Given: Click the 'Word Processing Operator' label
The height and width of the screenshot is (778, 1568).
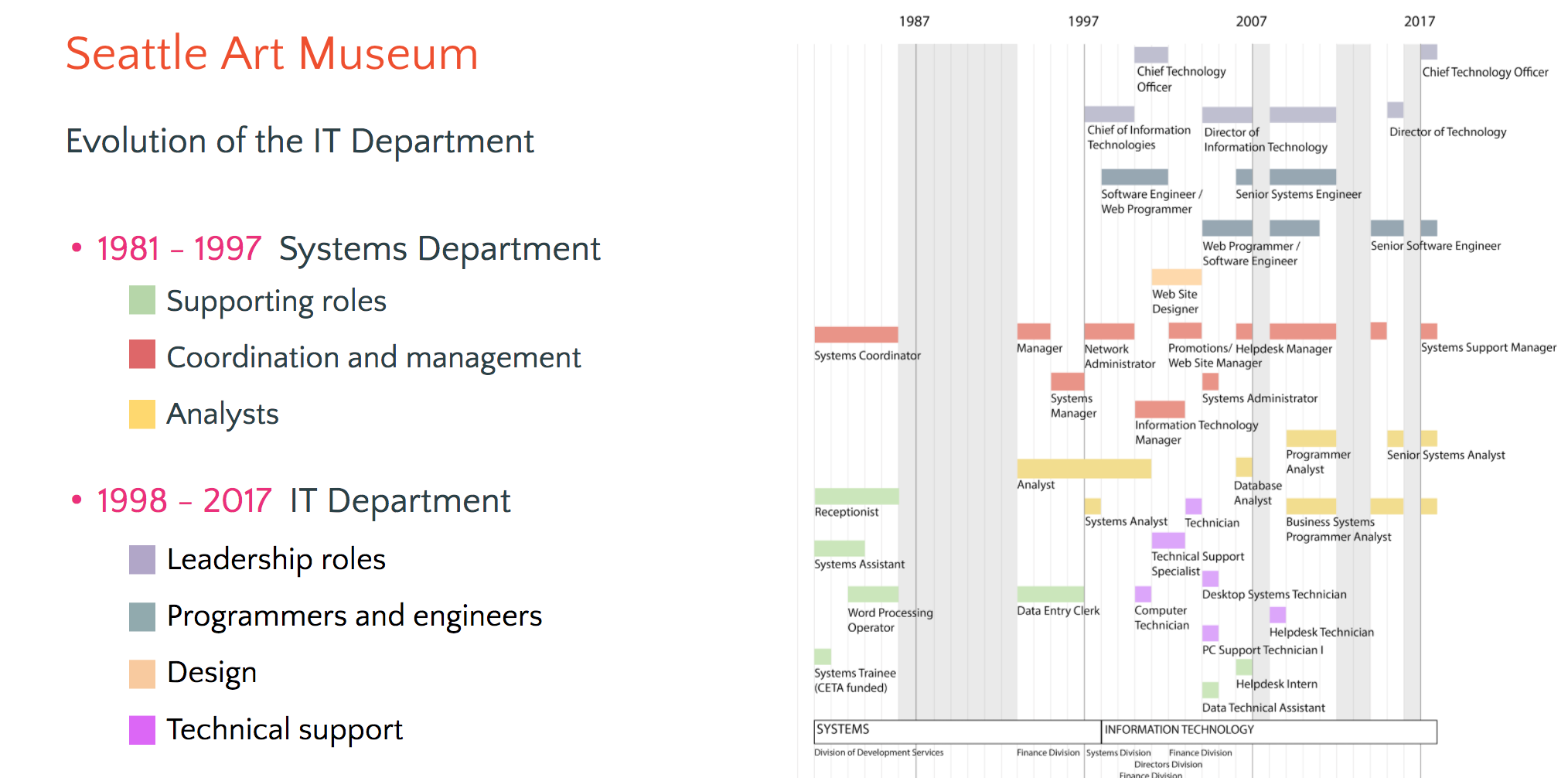Looking at the screenshot, I should (890, 620).
